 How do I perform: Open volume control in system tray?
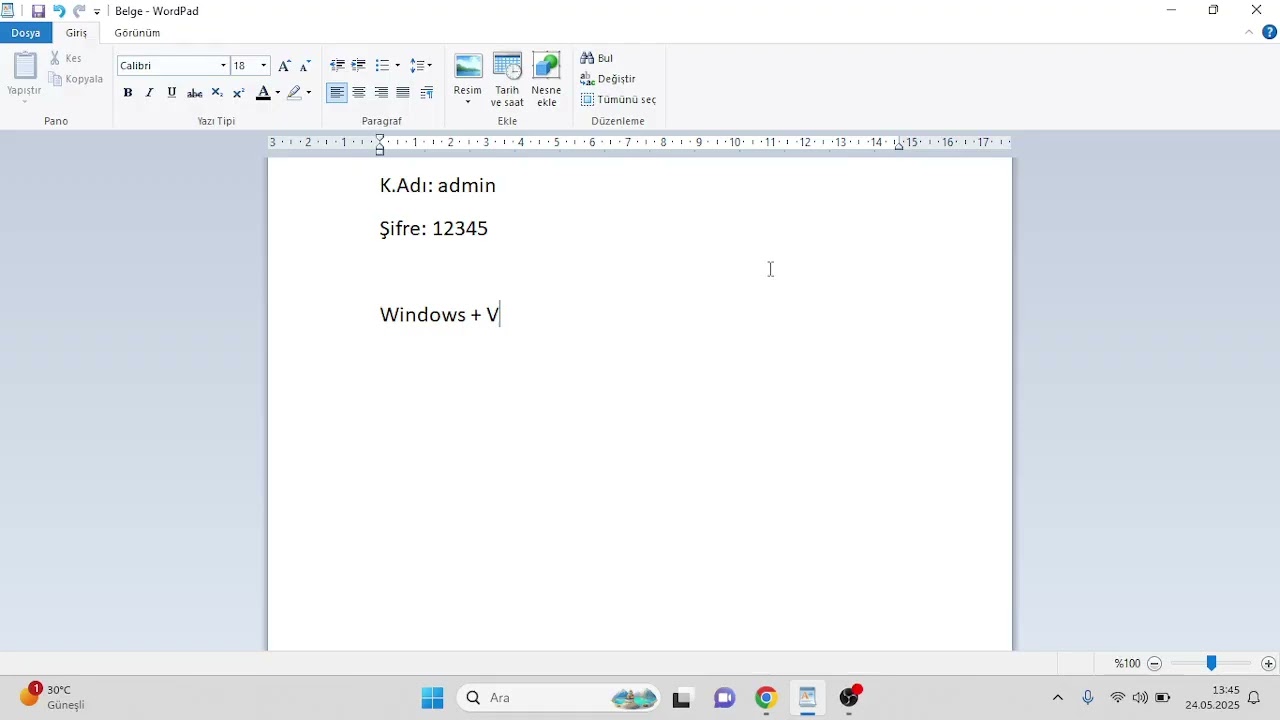pyautogui.click(x=1140, y=698)
